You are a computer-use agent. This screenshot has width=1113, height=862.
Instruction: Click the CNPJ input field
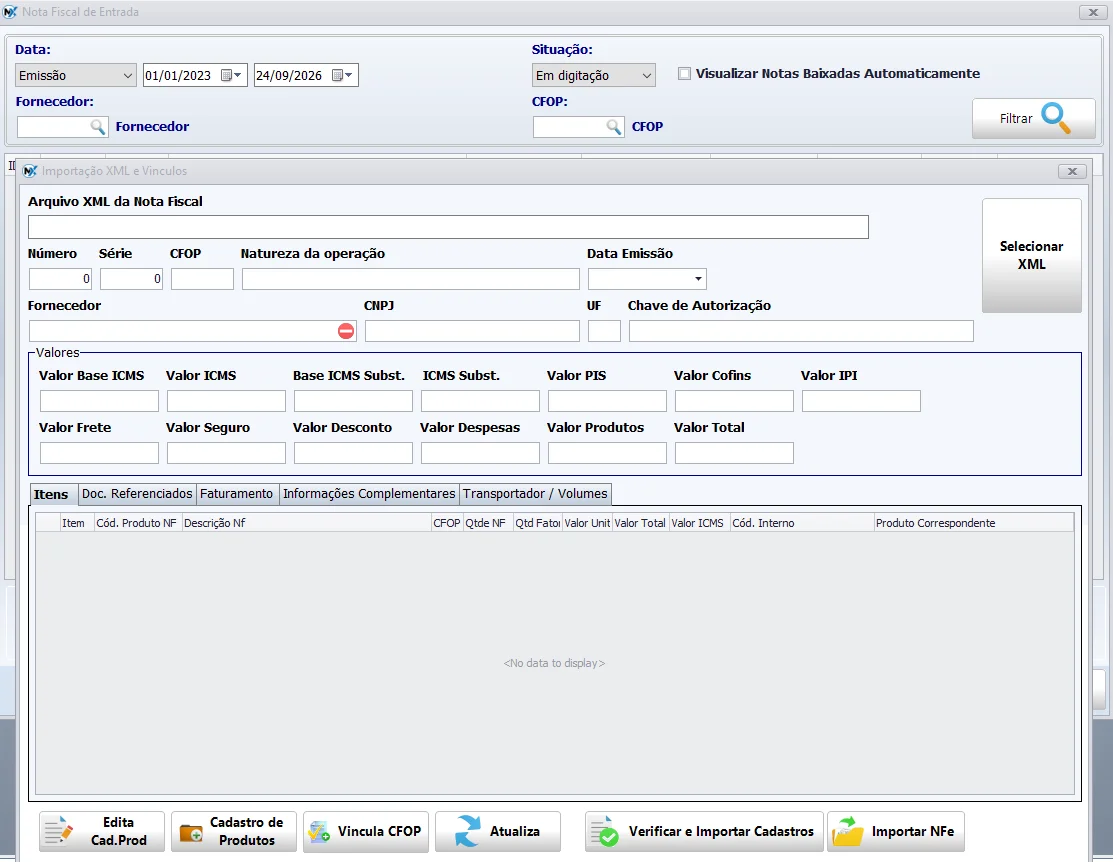pos(472,331)
